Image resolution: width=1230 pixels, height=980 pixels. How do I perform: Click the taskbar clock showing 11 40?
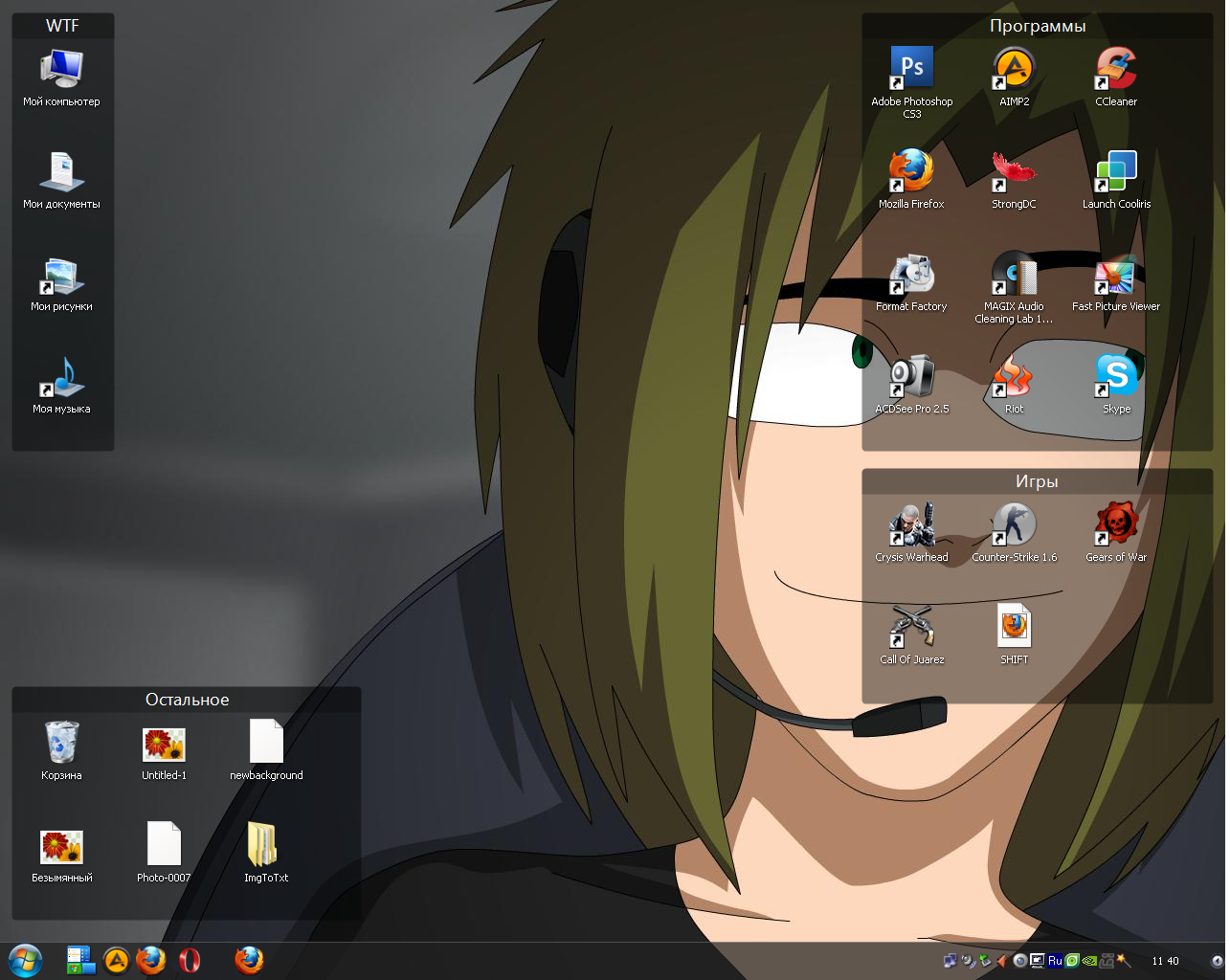[x=1166, y=961]
